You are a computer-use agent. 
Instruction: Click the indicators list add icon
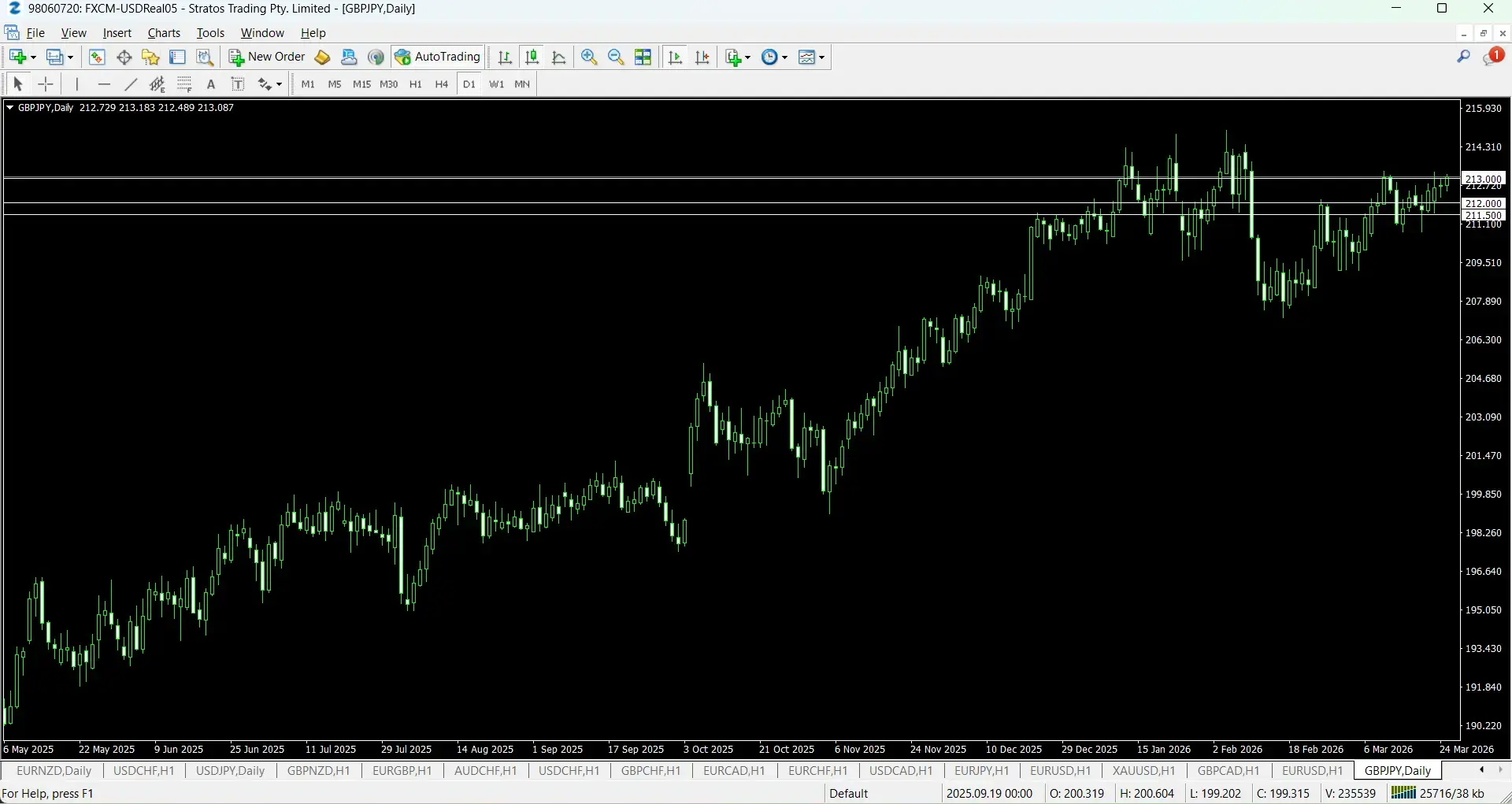pyautogui.click(x=734, y=57)
